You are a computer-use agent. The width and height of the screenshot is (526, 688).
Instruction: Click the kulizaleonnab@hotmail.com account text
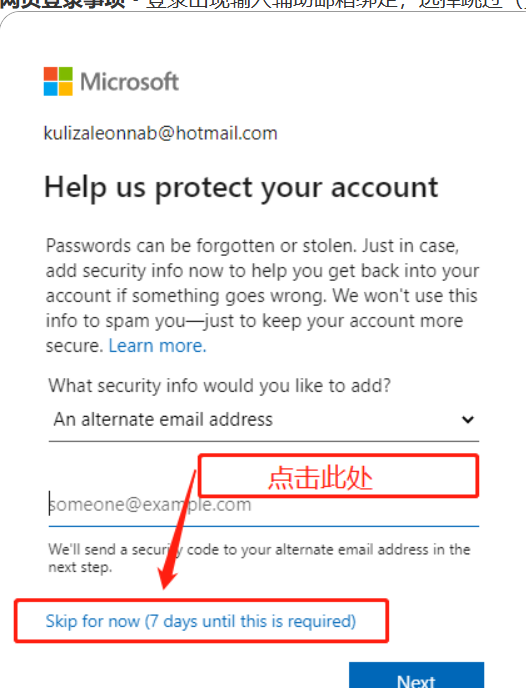(x=161, y=133)
